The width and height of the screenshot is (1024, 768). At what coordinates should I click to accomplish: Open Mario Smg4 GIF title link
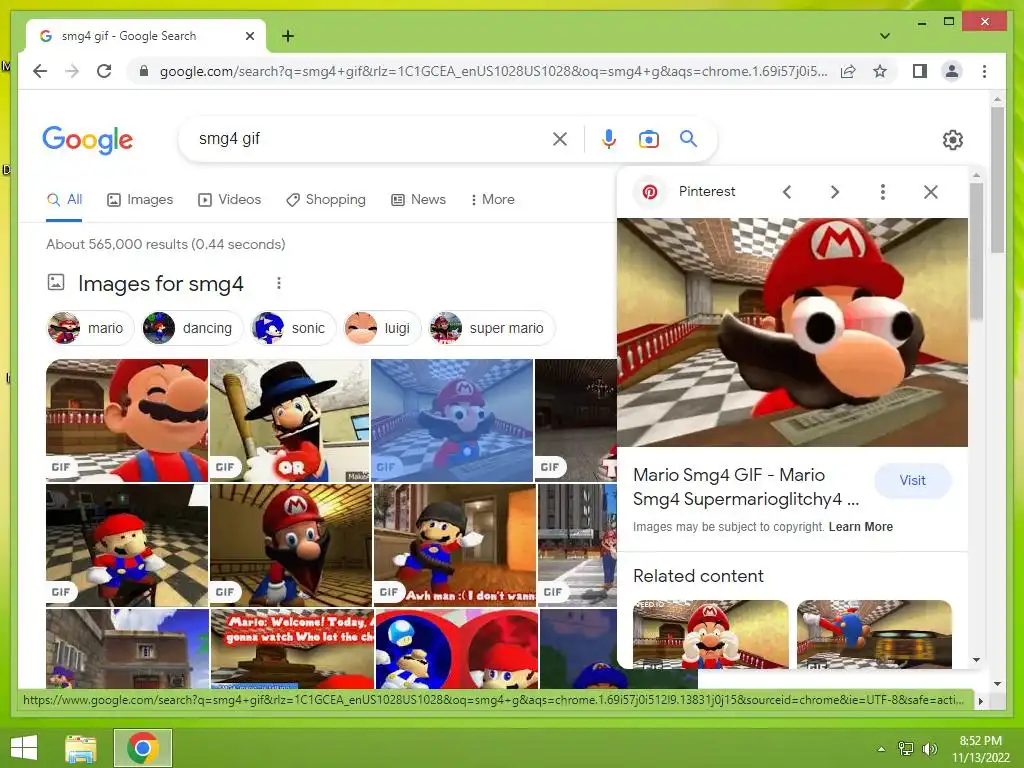(x=746, y=487)
